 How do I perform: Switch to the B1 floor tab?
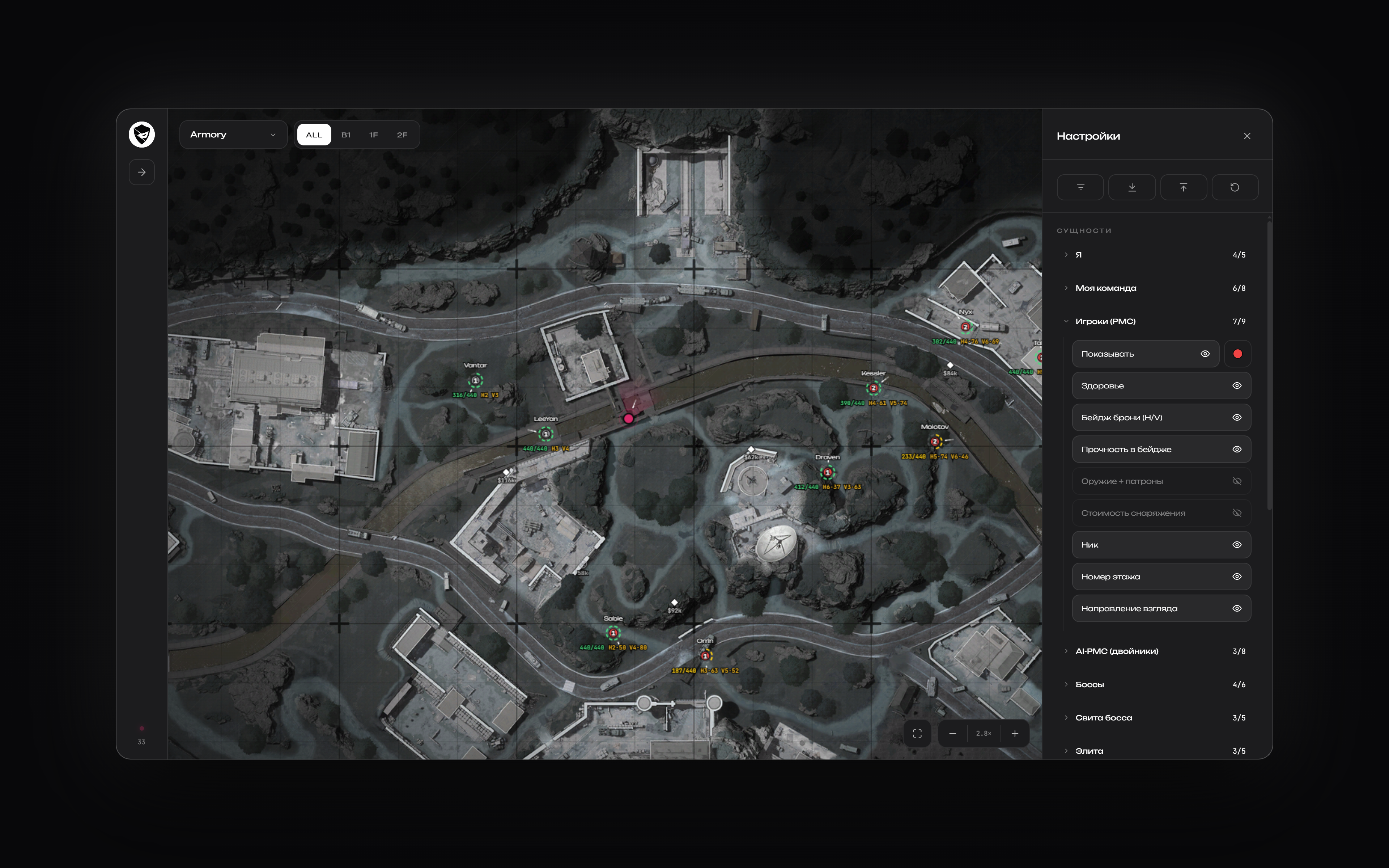click(345, 135)
